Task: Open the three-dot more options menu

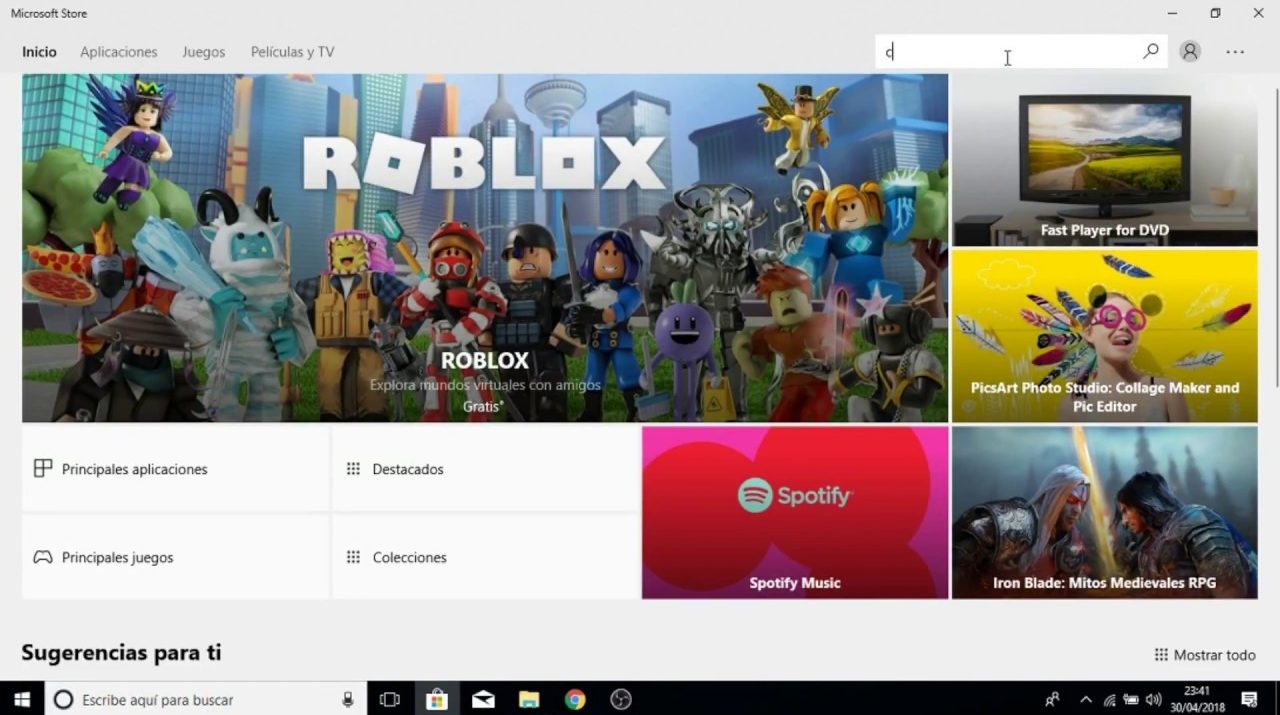Action: [x=1235, y=52]
